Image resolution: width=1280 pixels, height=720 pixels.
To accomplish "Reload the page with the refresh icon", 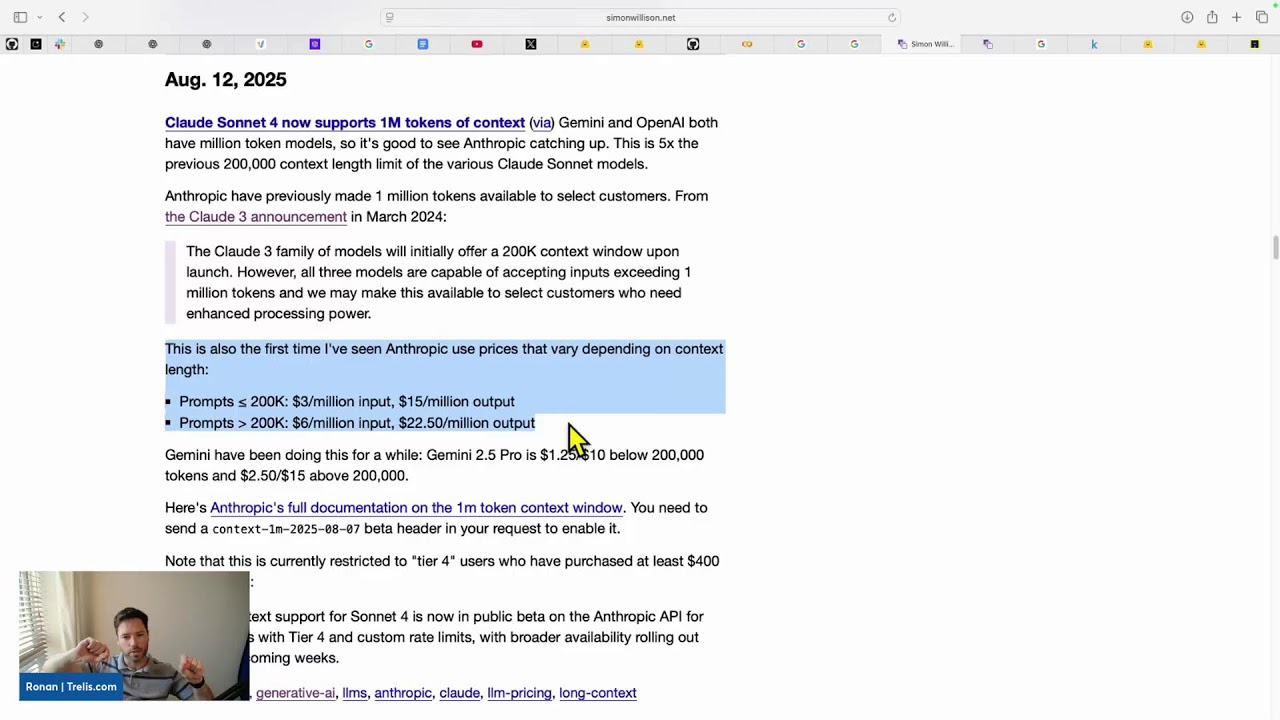I will tap(891, 17).
